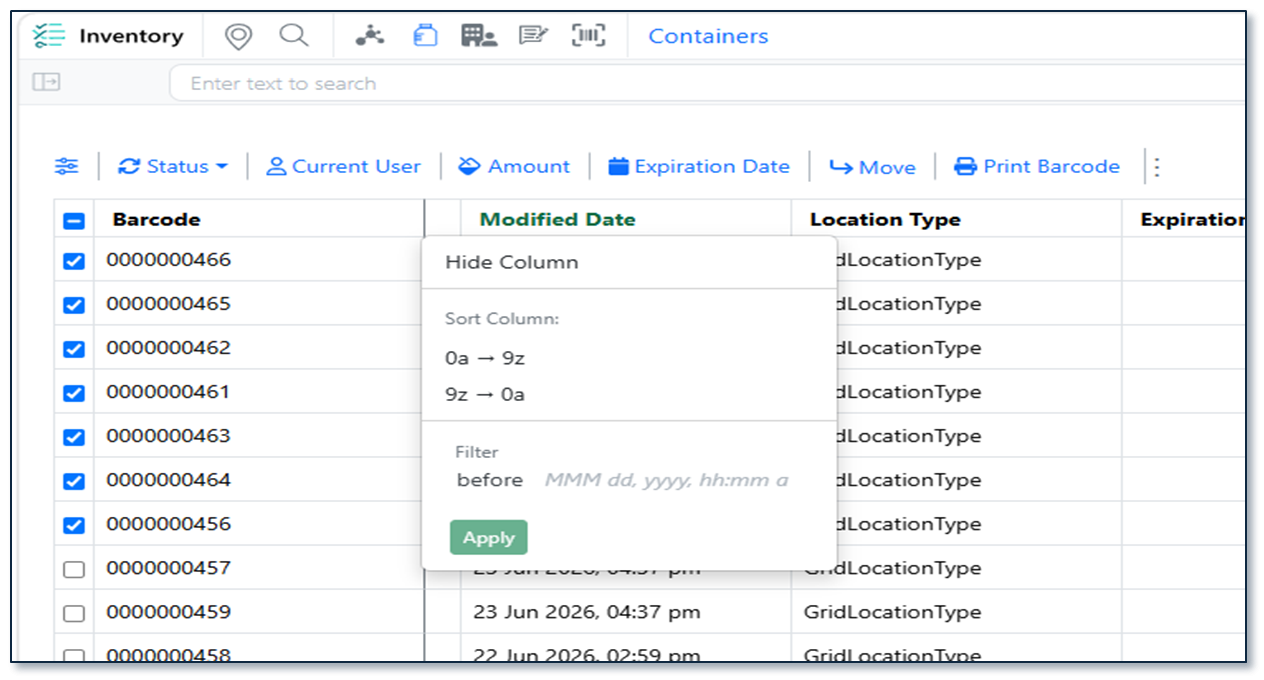Choose Hide Column in the popup menu
The image size is (1264, 680).
[512, 263]
